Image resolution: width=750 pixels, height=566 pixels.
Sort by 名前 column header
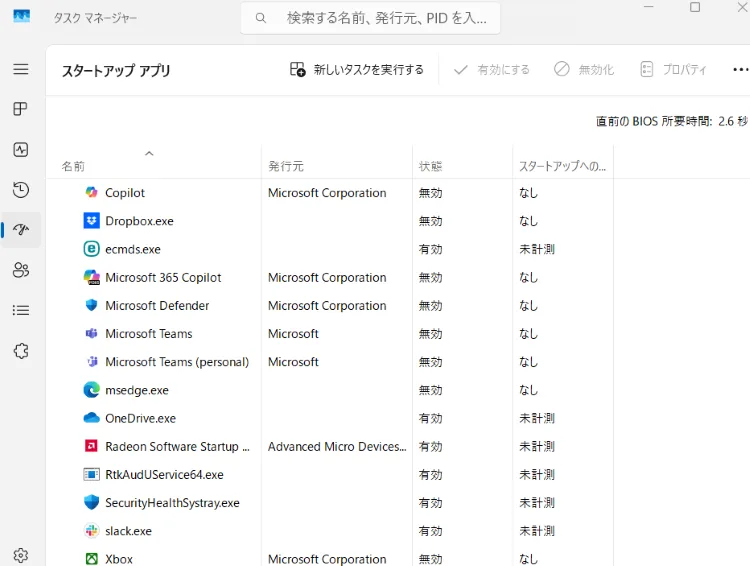74,166
